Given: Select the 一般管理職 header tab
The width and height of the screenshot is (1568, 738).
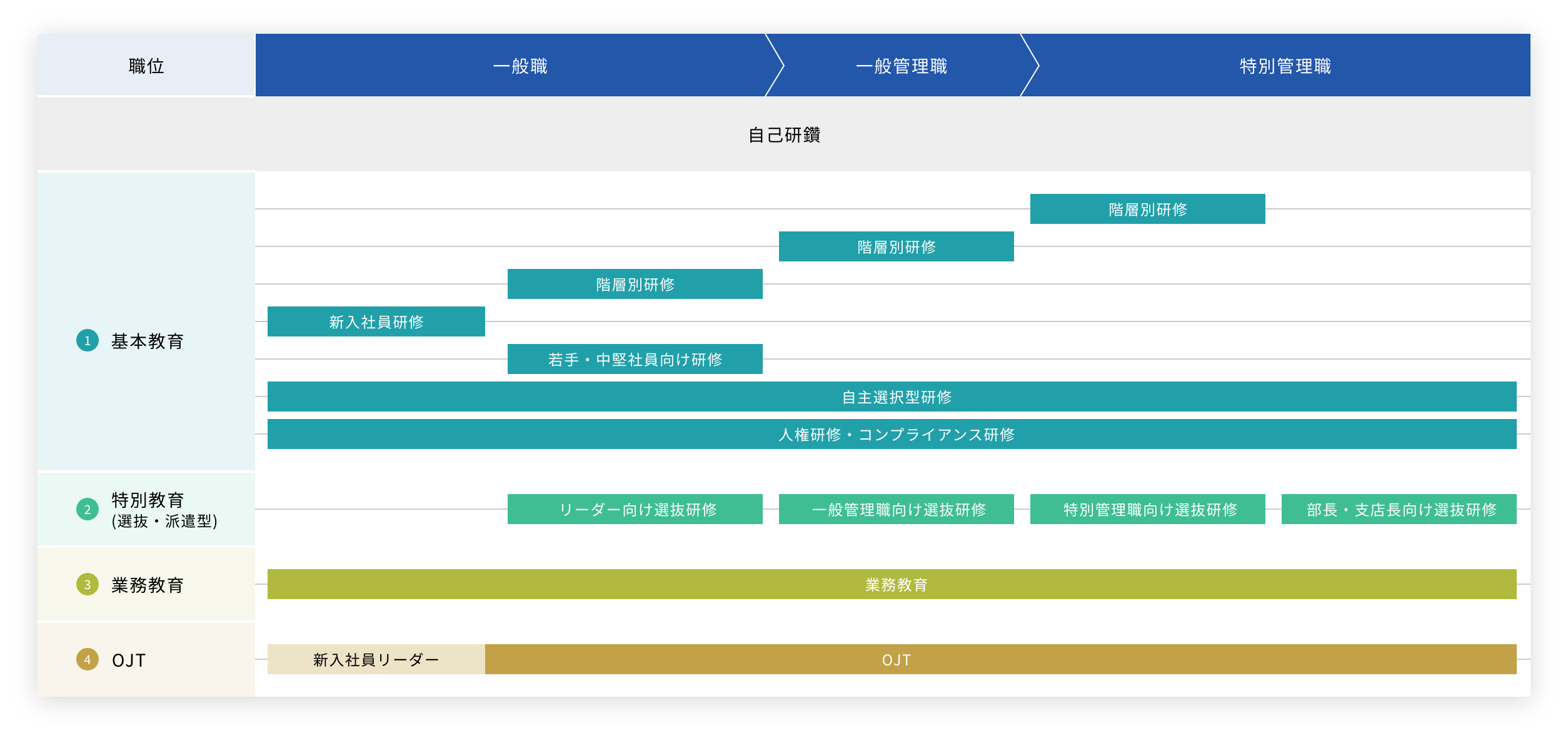Looking at the screenshot, I should click(901, 66).
